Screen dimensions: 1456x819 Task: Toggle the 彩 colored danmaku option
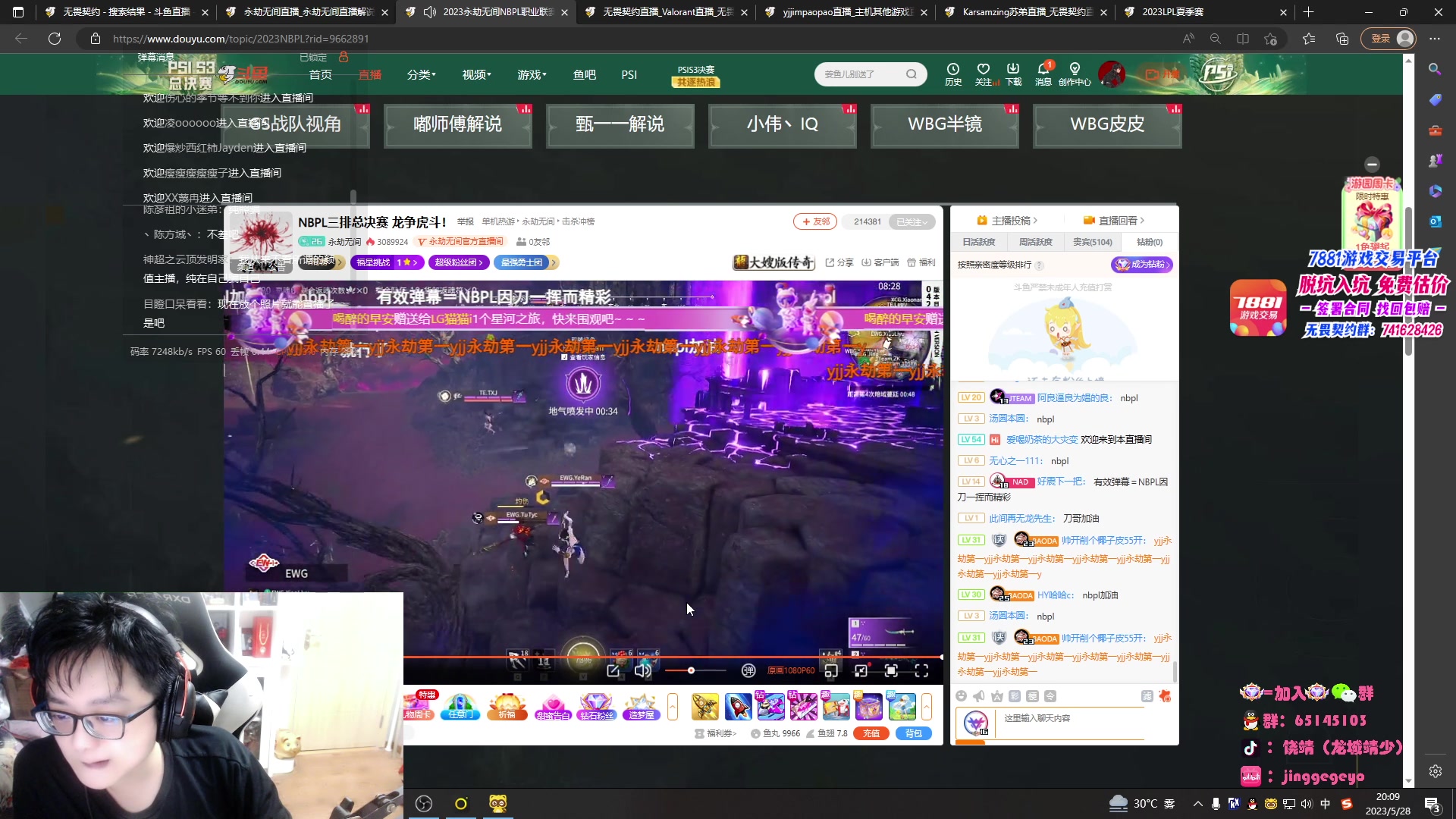point(1015,696)
